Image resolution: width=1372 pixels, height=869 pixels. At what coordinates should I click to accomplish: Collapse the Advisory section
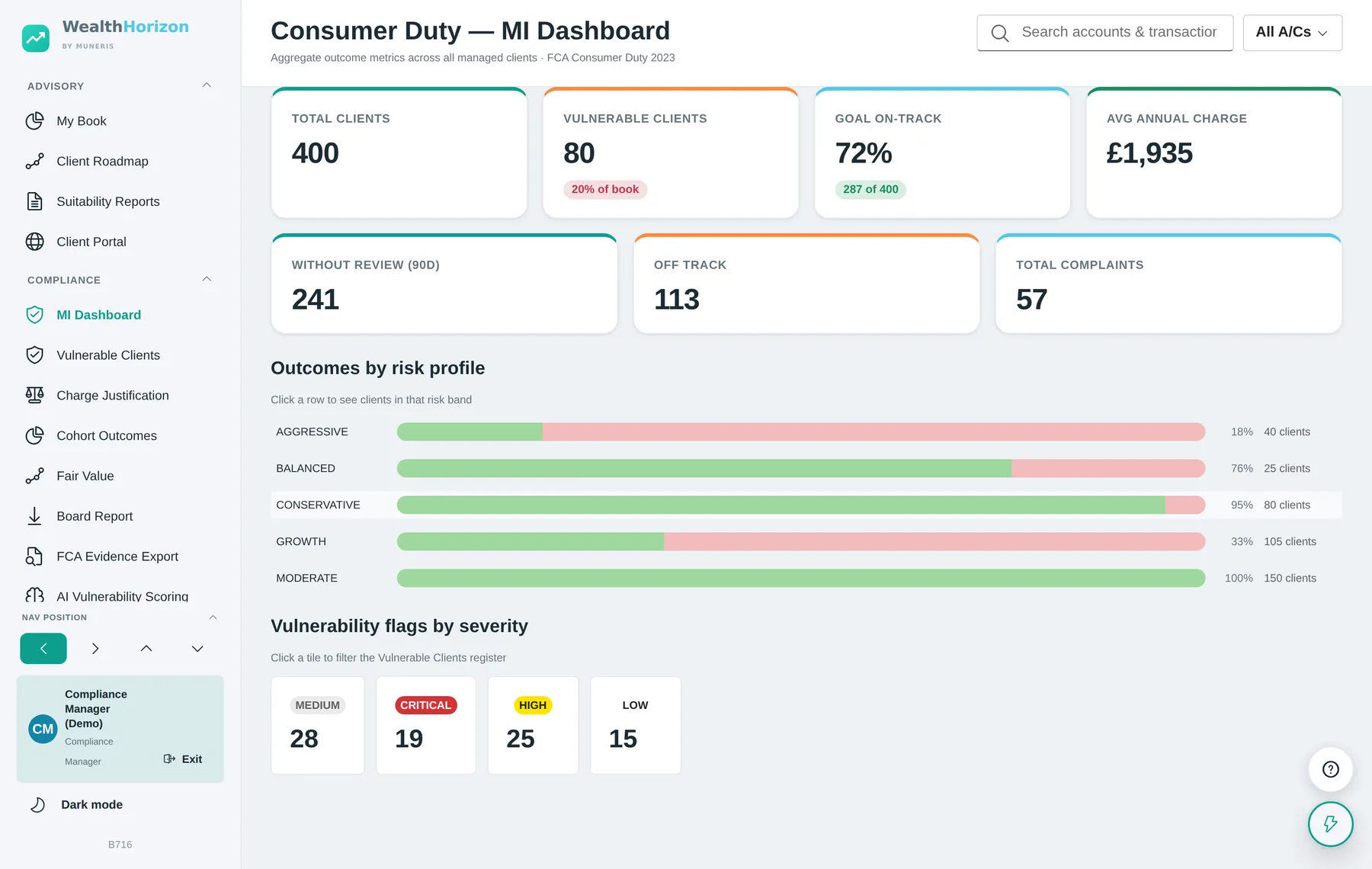click(x=207, y=85)
